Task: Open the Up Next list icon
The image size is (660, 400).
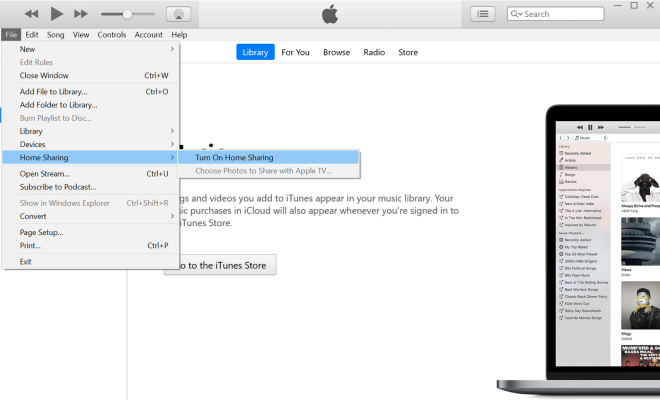Action: click(x=482, y=14)
